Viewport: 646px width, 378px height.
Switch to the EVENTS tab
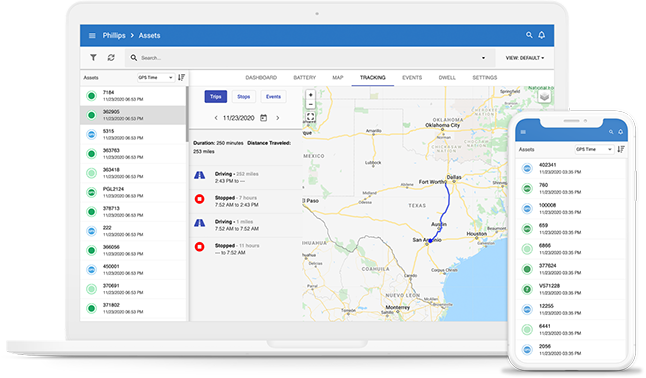pyautogui.click(x=412, y=77)
